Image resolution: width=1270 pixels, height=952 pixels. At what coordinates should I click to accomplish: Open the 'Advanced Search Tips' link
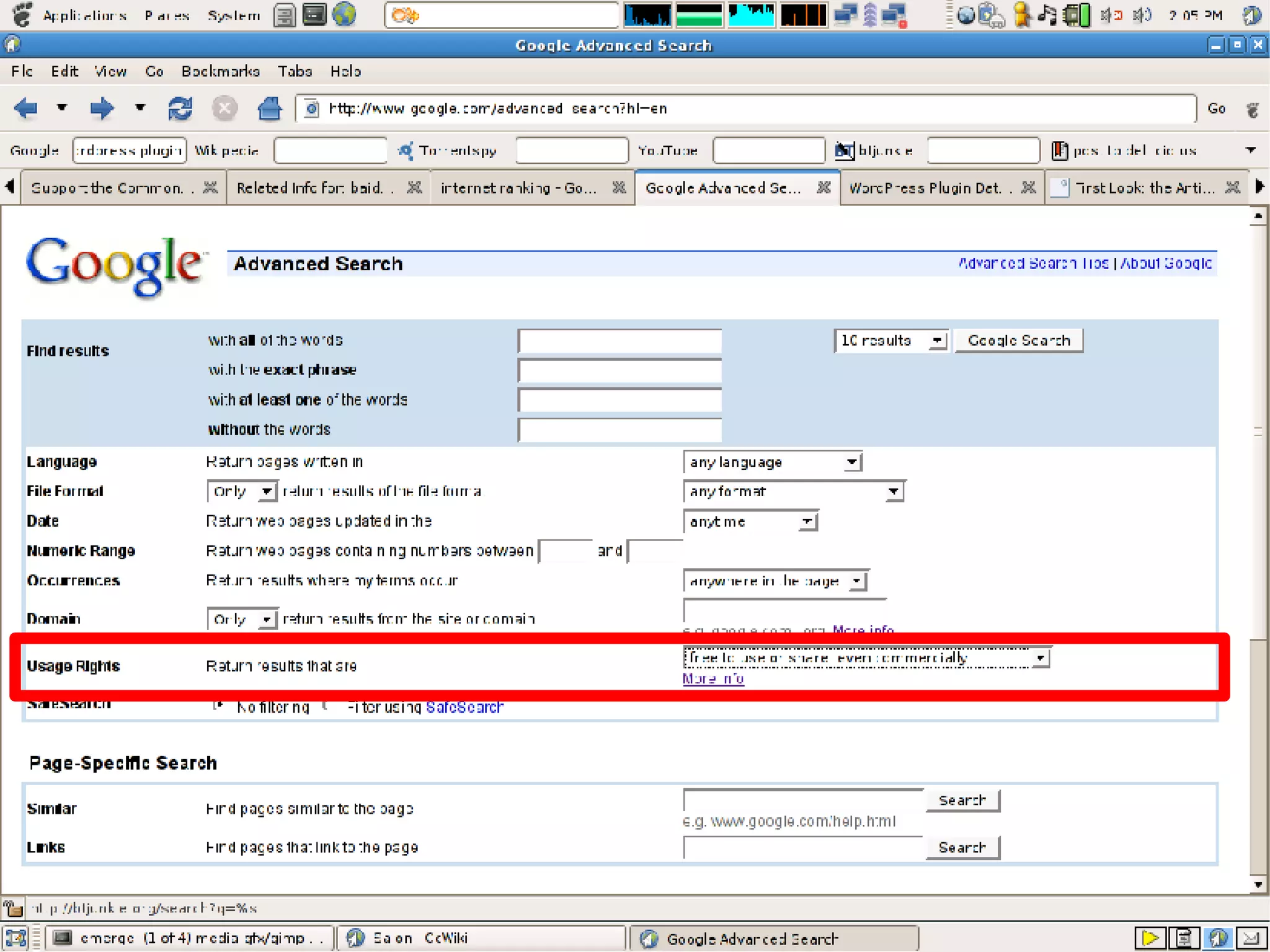click(1033, 264)
